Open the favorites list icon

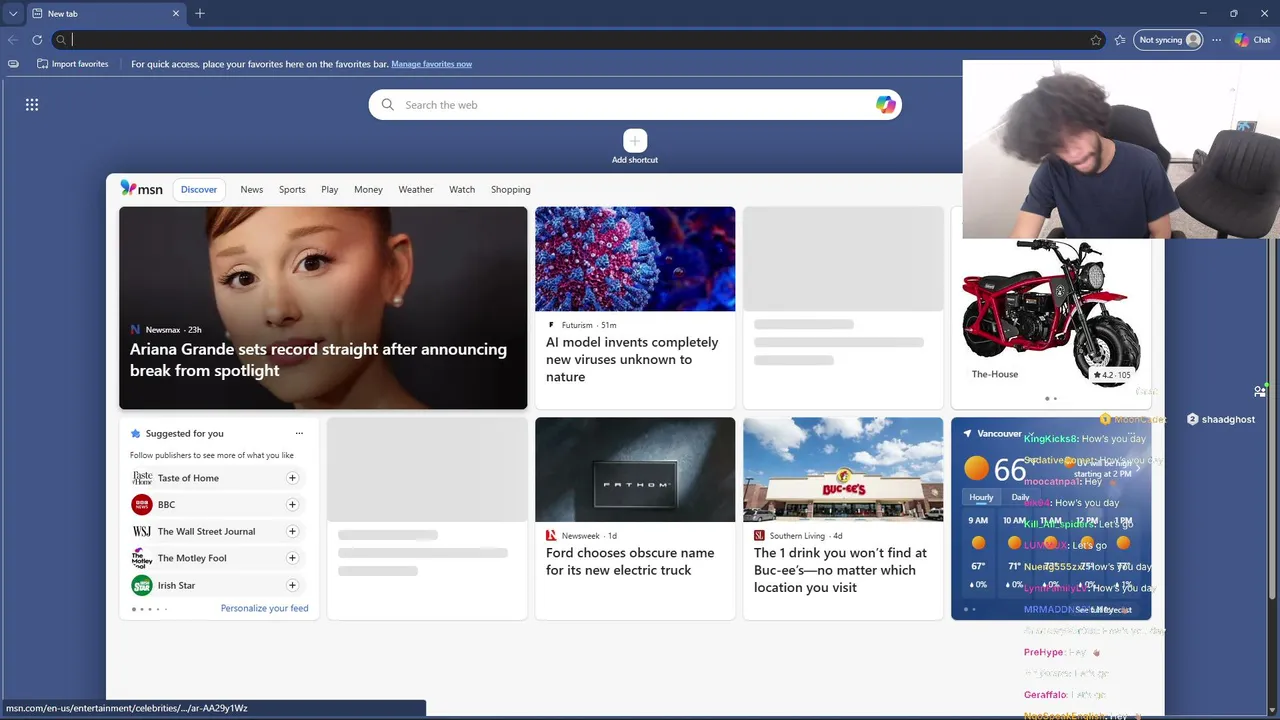coord(1120,40)
